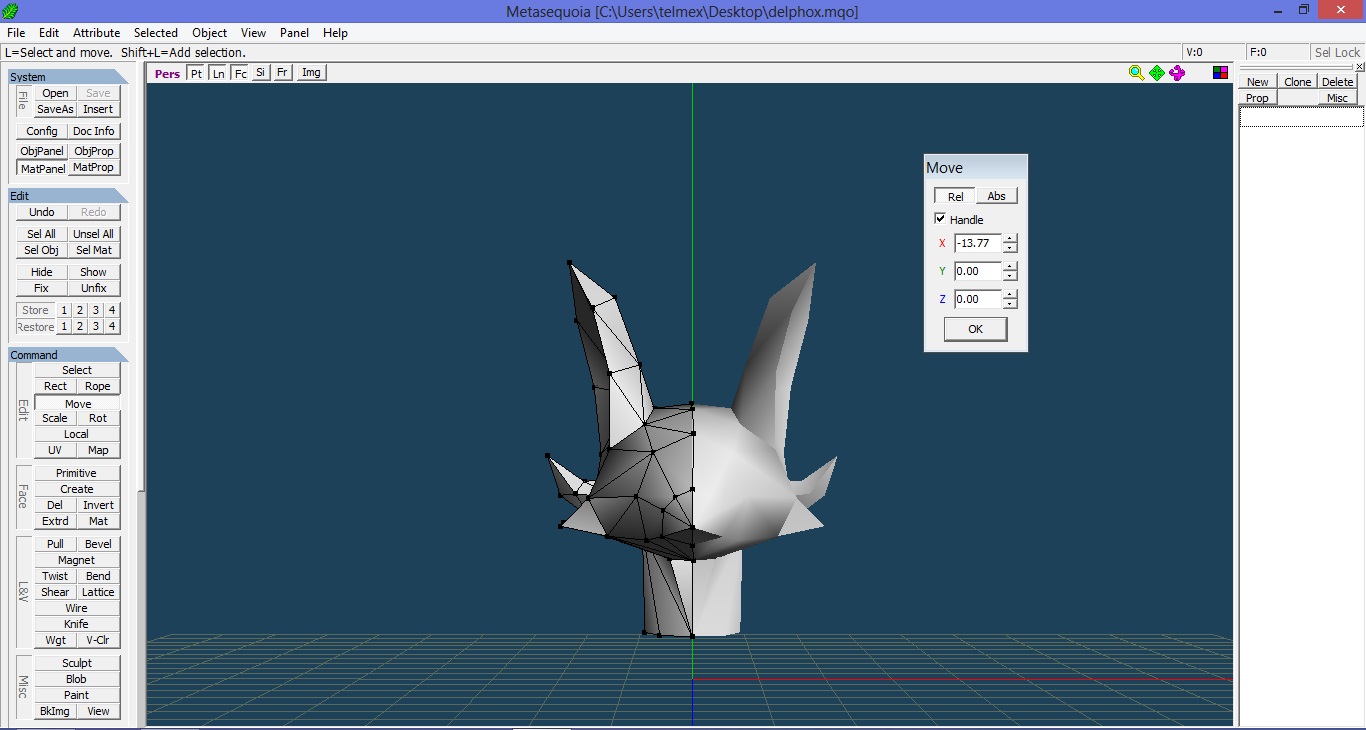Screen dimensions: 1366x730
Task: Click the Sel All button
Action: 42,234
